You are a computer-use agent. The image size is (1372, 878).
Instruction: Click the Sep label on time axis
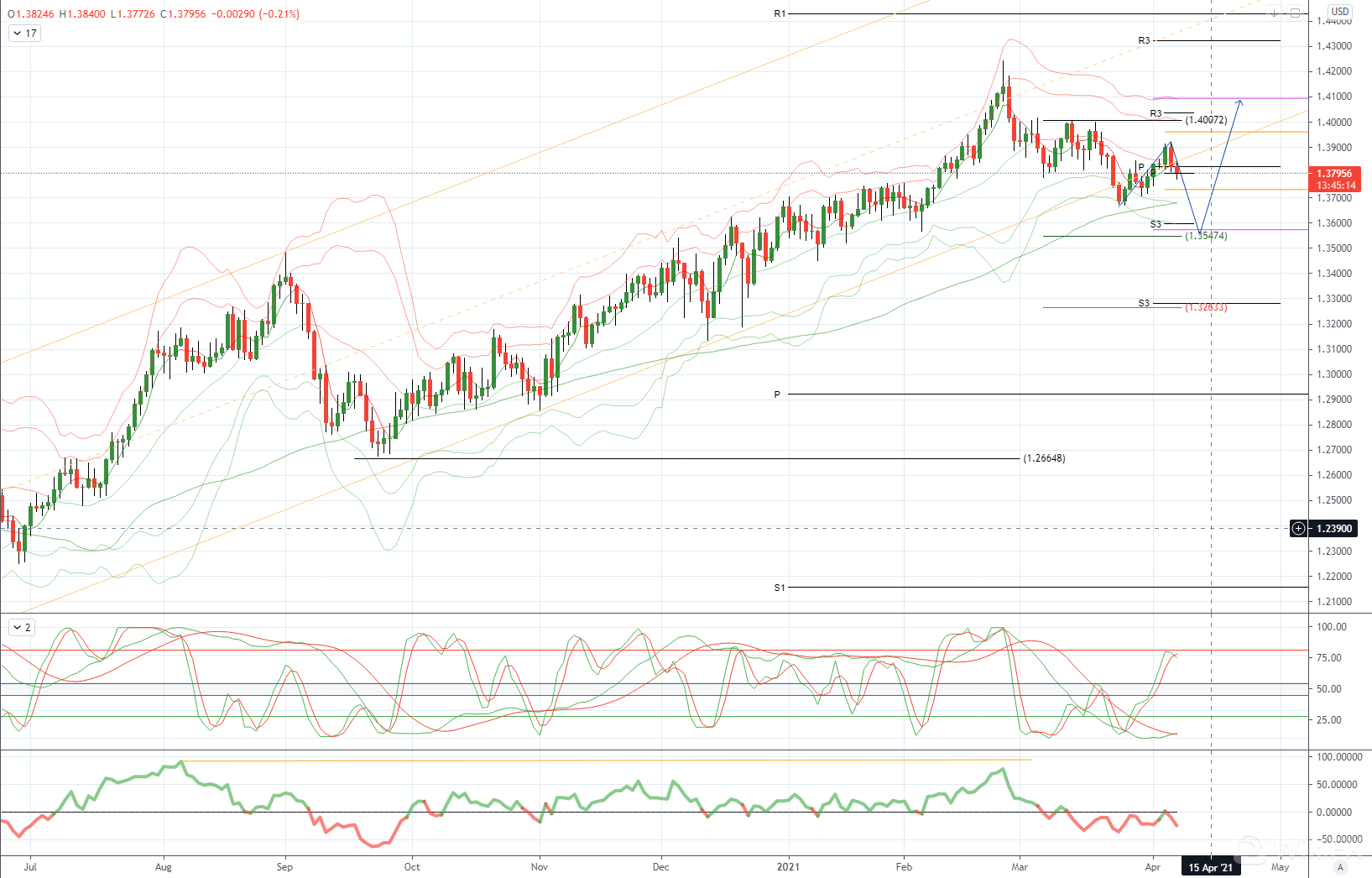point(284,867)
